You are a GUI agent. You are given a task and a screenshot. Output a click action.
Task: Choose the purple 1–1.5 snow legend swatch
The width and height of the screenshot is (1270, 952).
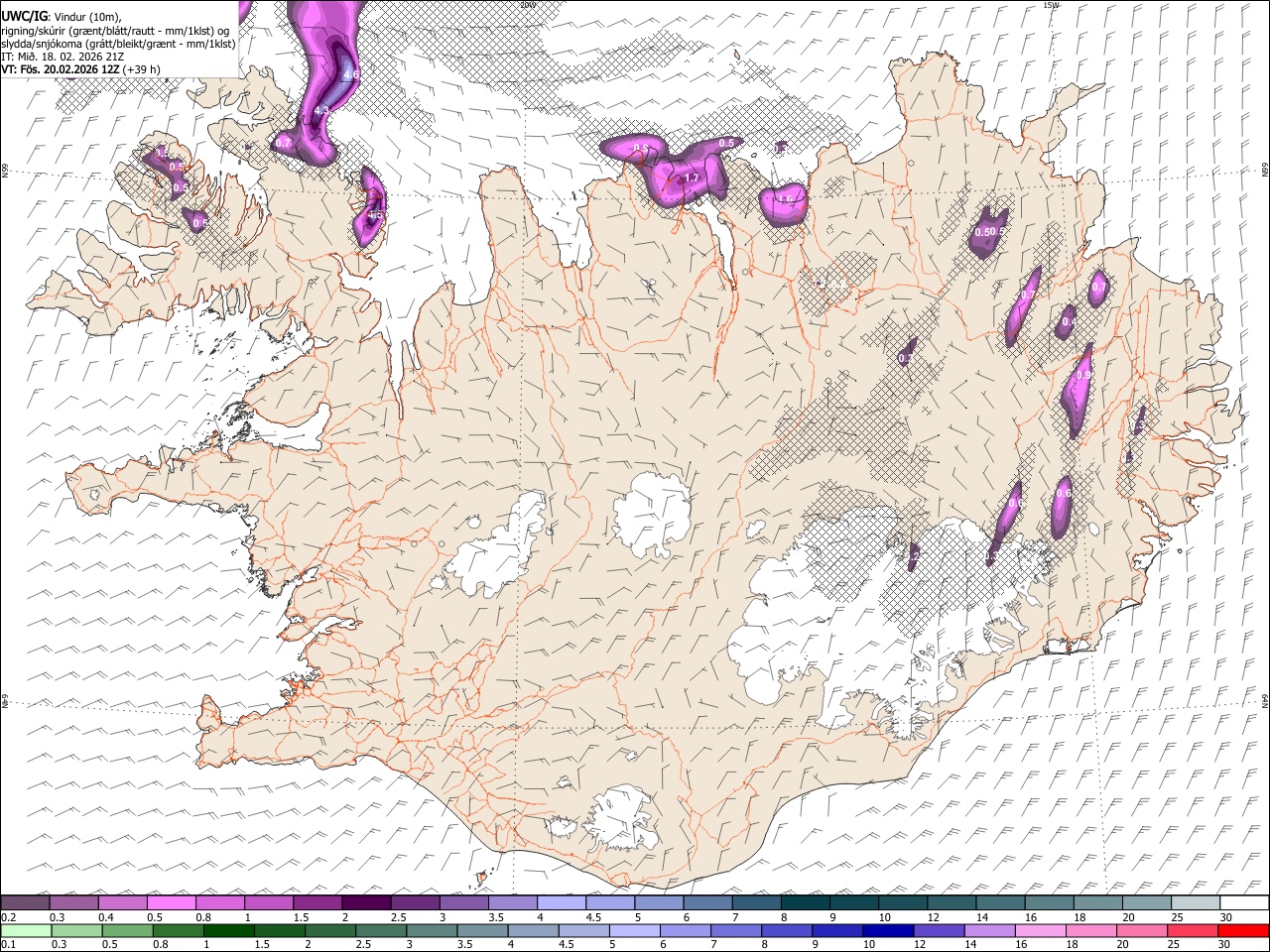point(268,902)
